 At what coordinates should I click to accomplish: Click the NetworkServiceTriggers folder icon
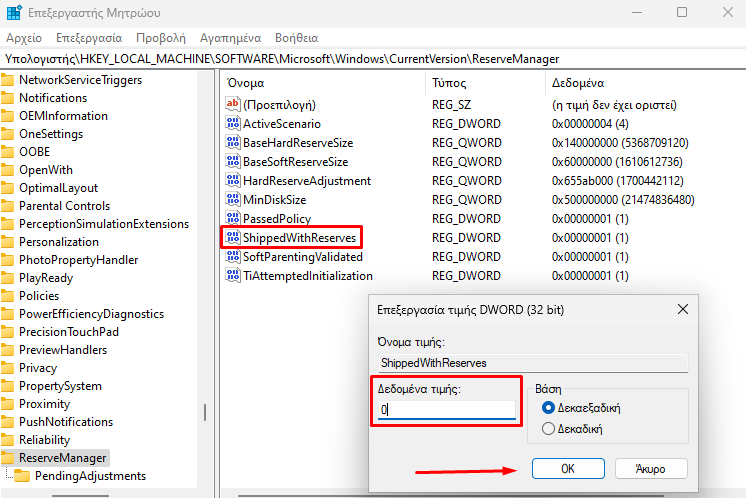click(7, 80)
